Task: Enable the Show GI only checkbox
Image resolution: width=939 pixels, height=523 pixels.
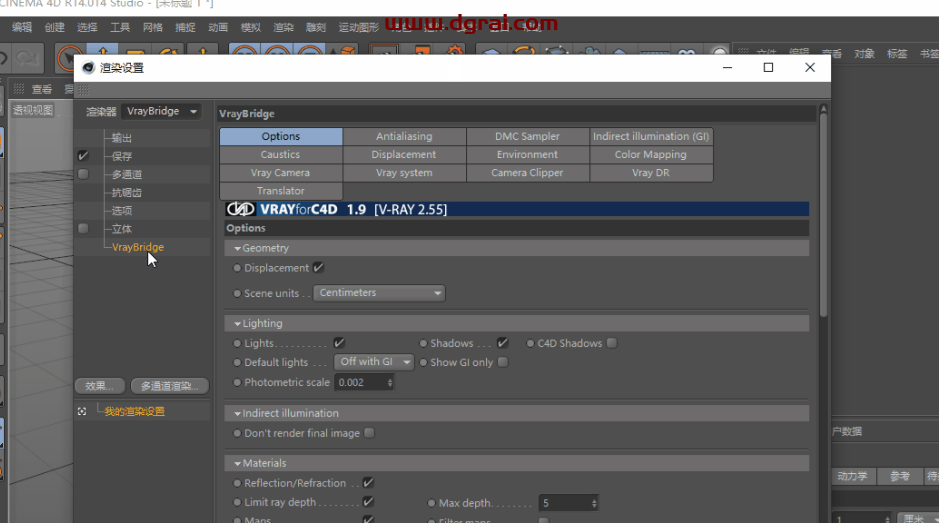Action: [x=503, y=362]
